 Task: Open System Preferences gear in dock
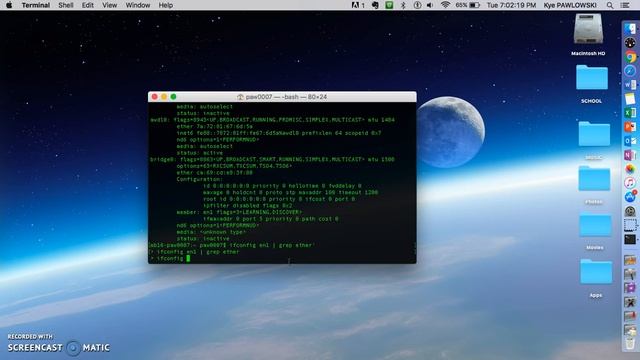[630, 211]
